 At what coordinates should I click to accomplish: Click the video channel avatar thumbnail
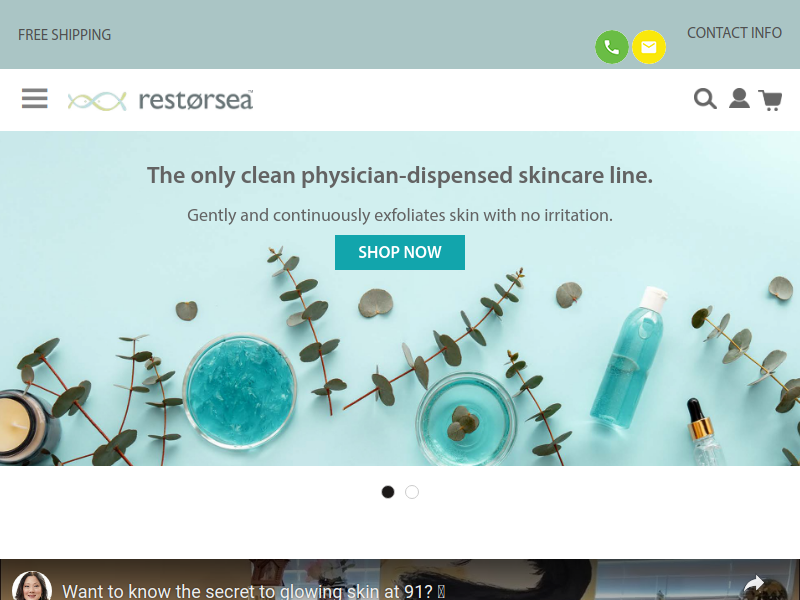click(x=32, y=587)
